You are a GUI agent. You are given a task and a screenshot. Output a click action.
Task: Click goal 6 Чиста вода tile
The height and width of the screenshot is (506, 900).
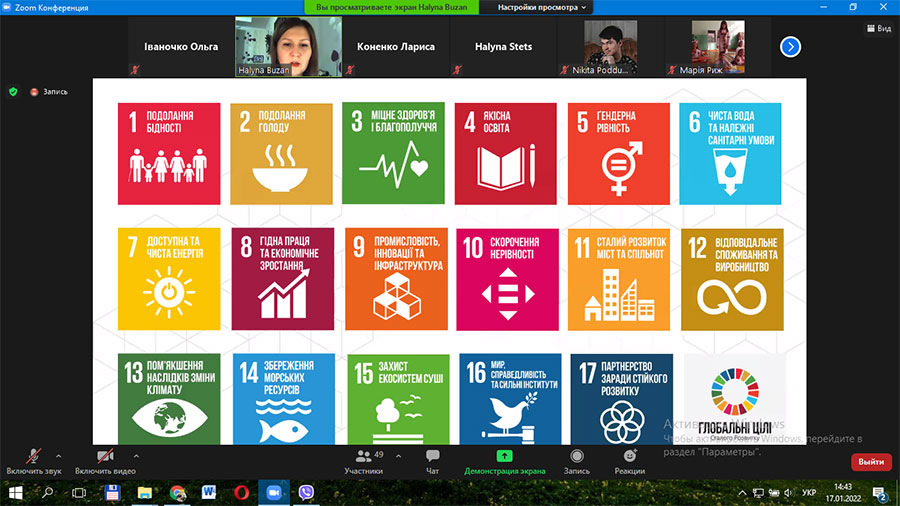click(730, 154)
